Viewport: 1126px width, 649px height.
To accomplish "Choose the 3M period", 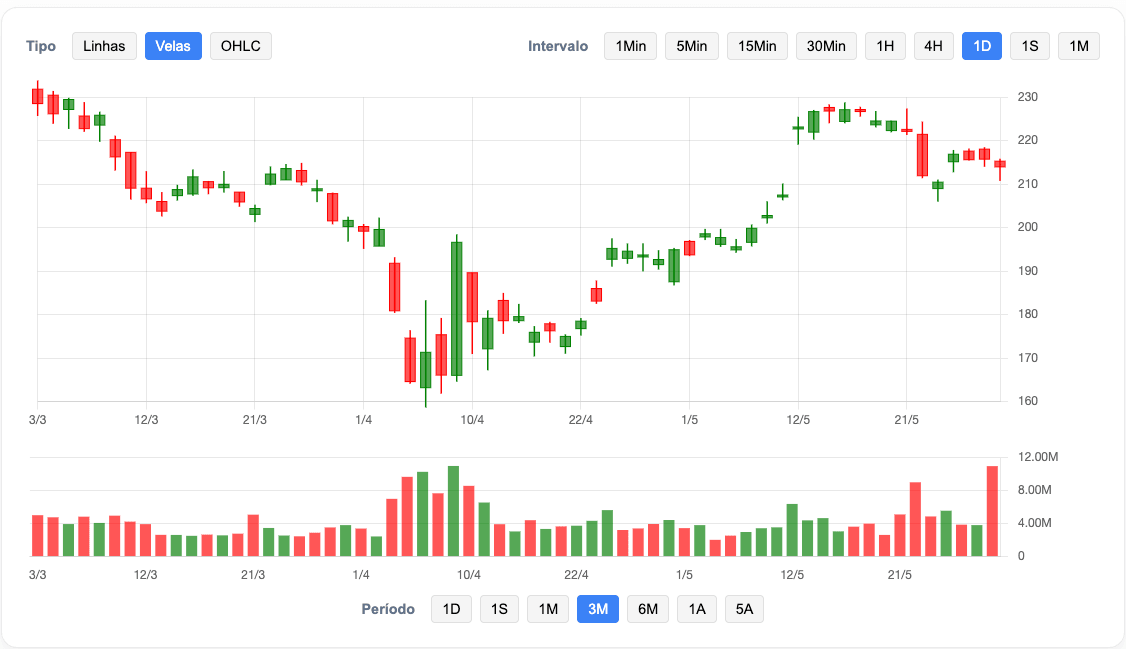I will (x=598, y=609).
